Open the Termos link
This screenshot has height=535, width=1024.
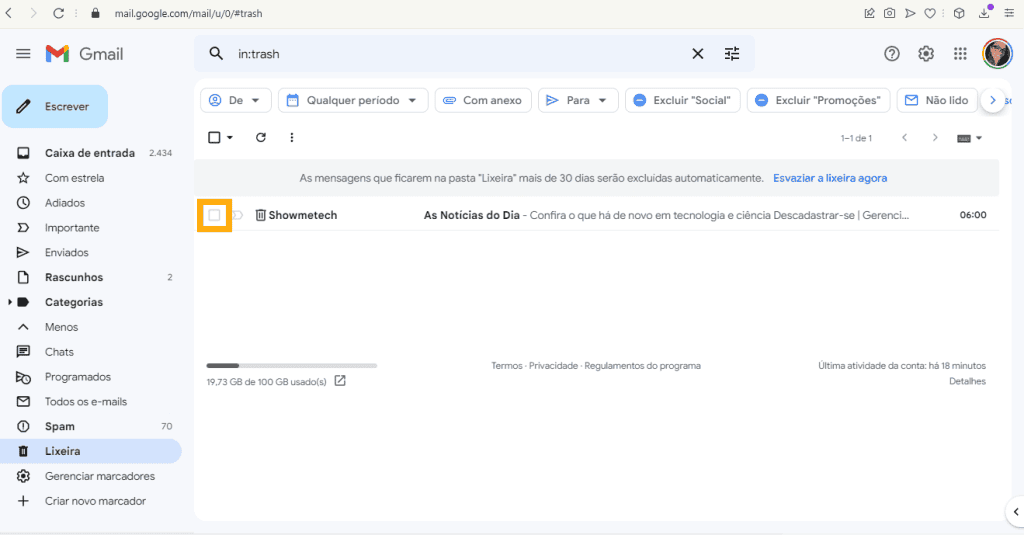(507, 366)
